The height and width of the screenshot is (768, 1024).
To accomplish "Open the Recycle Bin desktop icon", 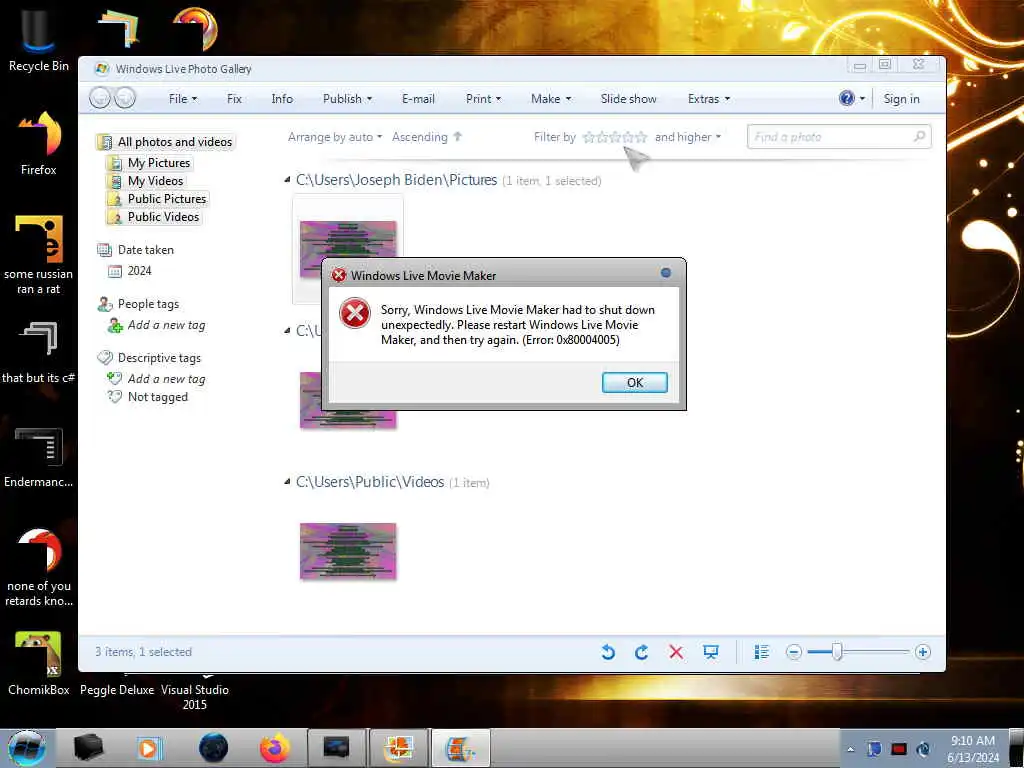I will pos(38,40).
